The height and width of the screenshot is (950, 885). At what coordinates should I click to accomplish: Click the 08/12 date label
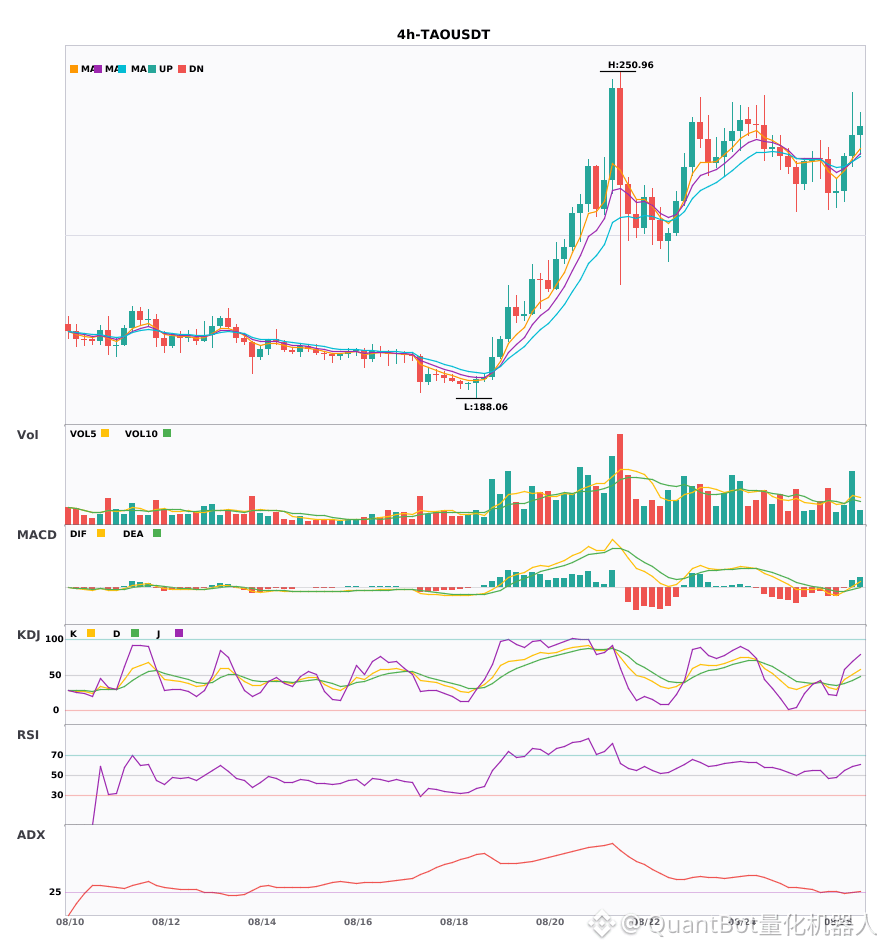coord(166,922)
